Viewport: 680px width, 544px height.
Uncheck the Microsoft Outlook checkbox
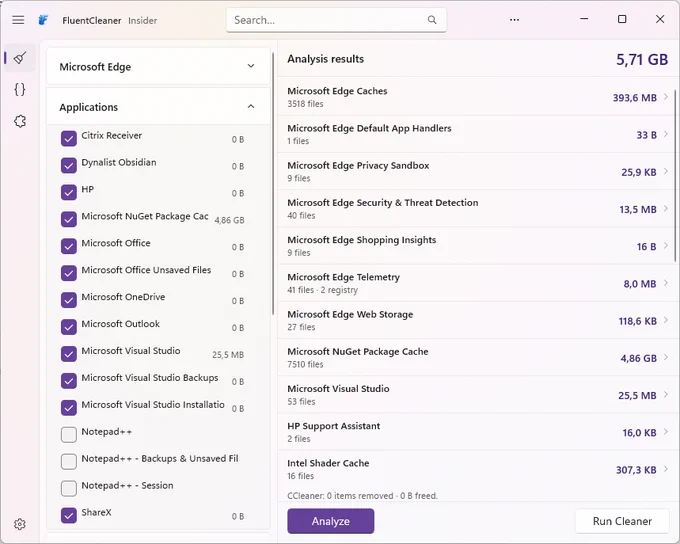click(69, 327)
